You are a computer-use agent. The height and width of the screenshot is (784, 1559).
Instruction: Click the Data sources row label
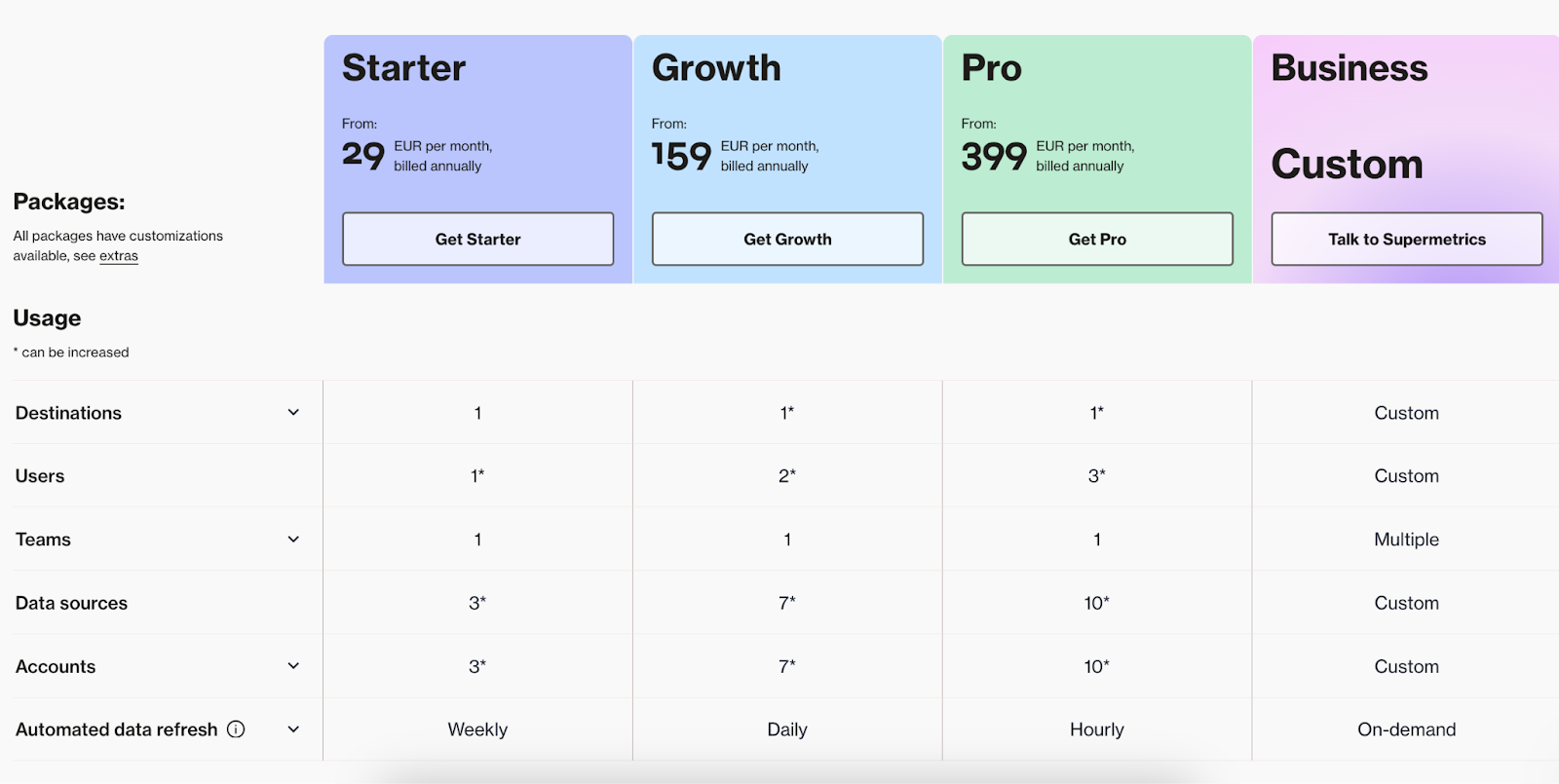(x=71, y=603)
